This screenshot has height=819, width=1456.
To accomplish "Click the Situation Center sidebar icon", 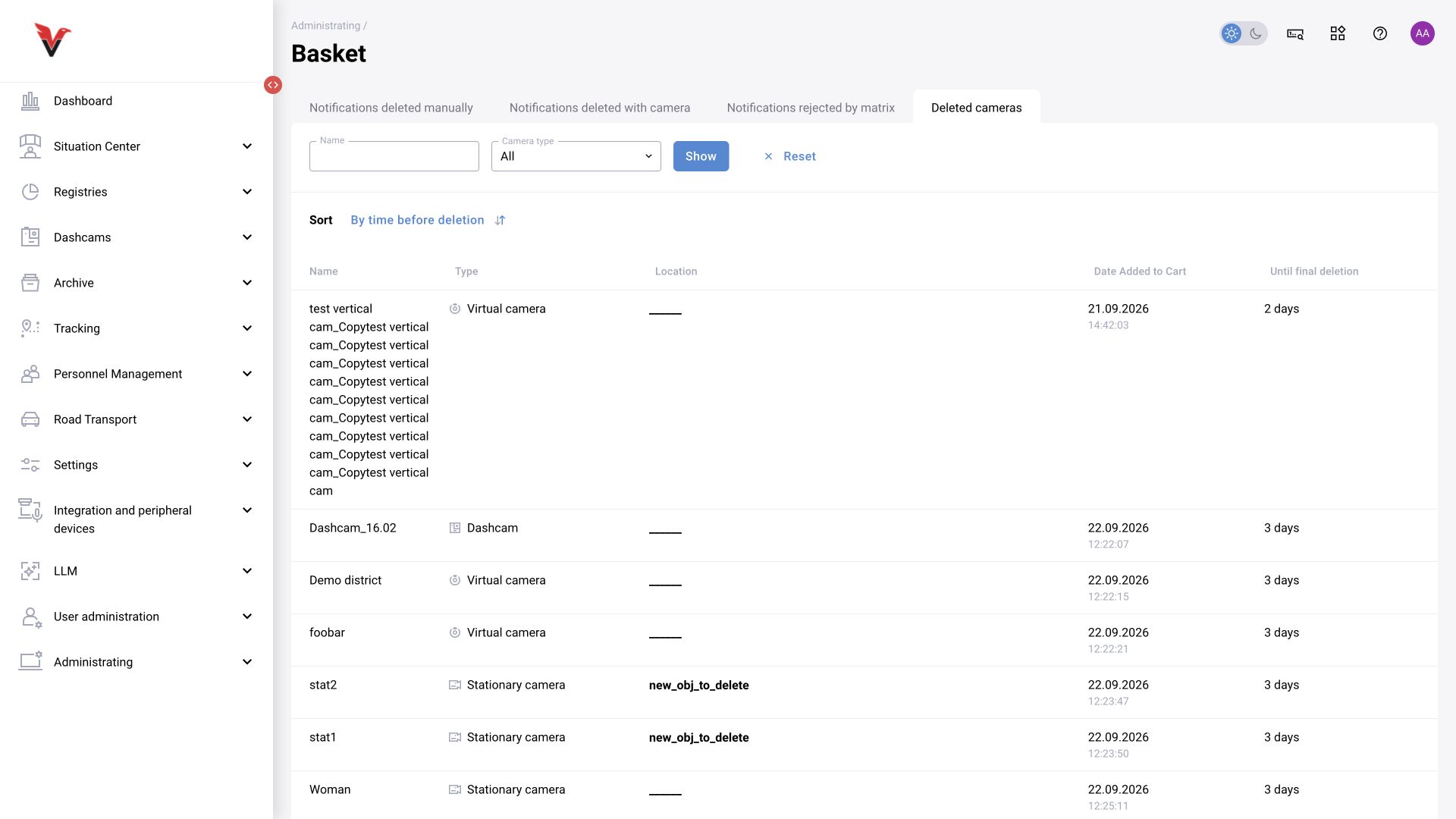I will click(30, 146).
